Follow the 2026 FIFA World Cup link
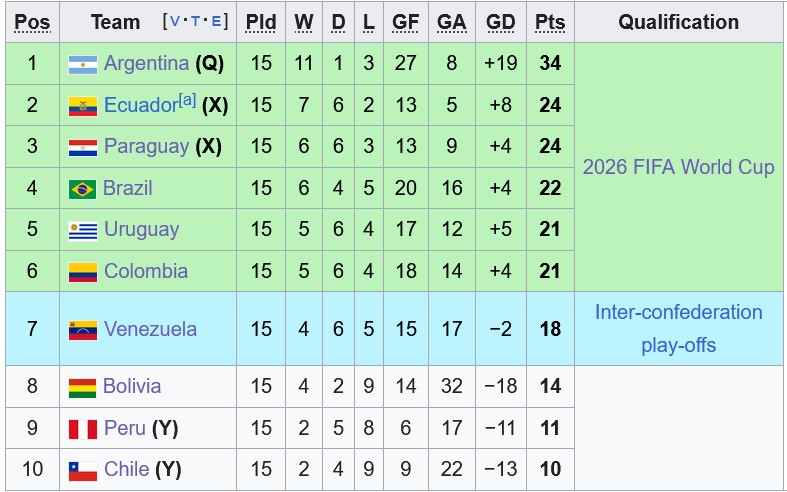This screenshot has width=787, height=492. point(678,167)
